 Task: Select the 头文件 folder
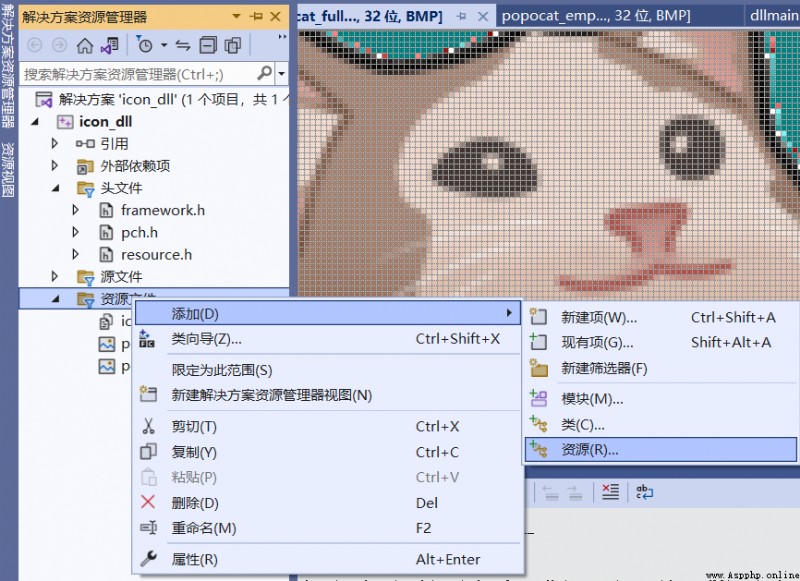121,188
